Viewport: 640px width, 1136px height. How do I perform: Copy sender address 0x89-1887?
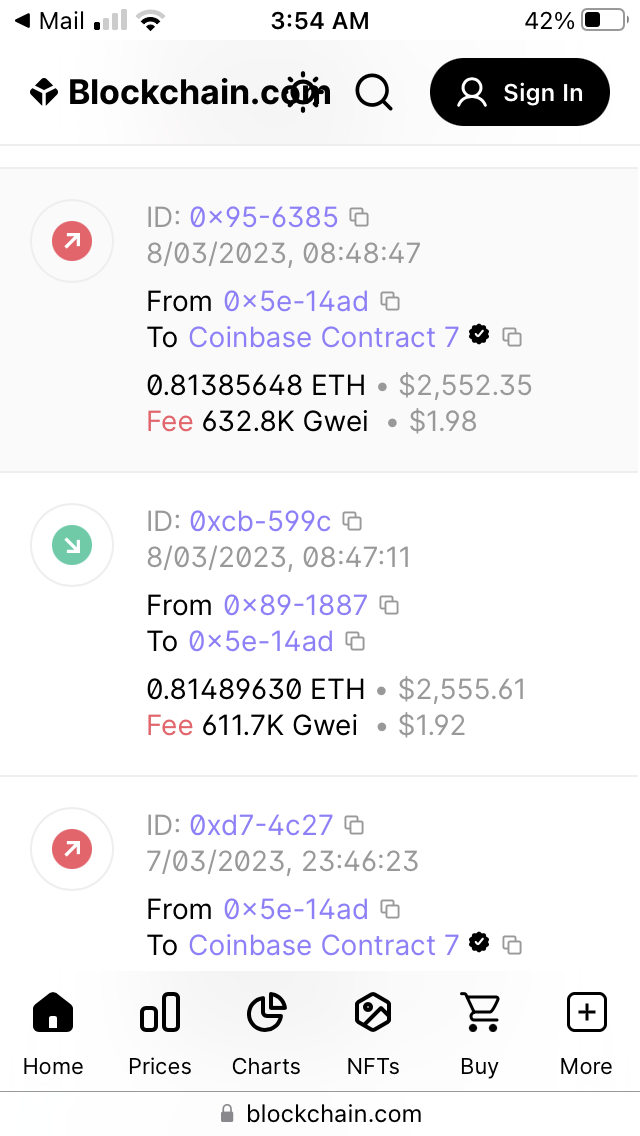(x=390, y=605)
